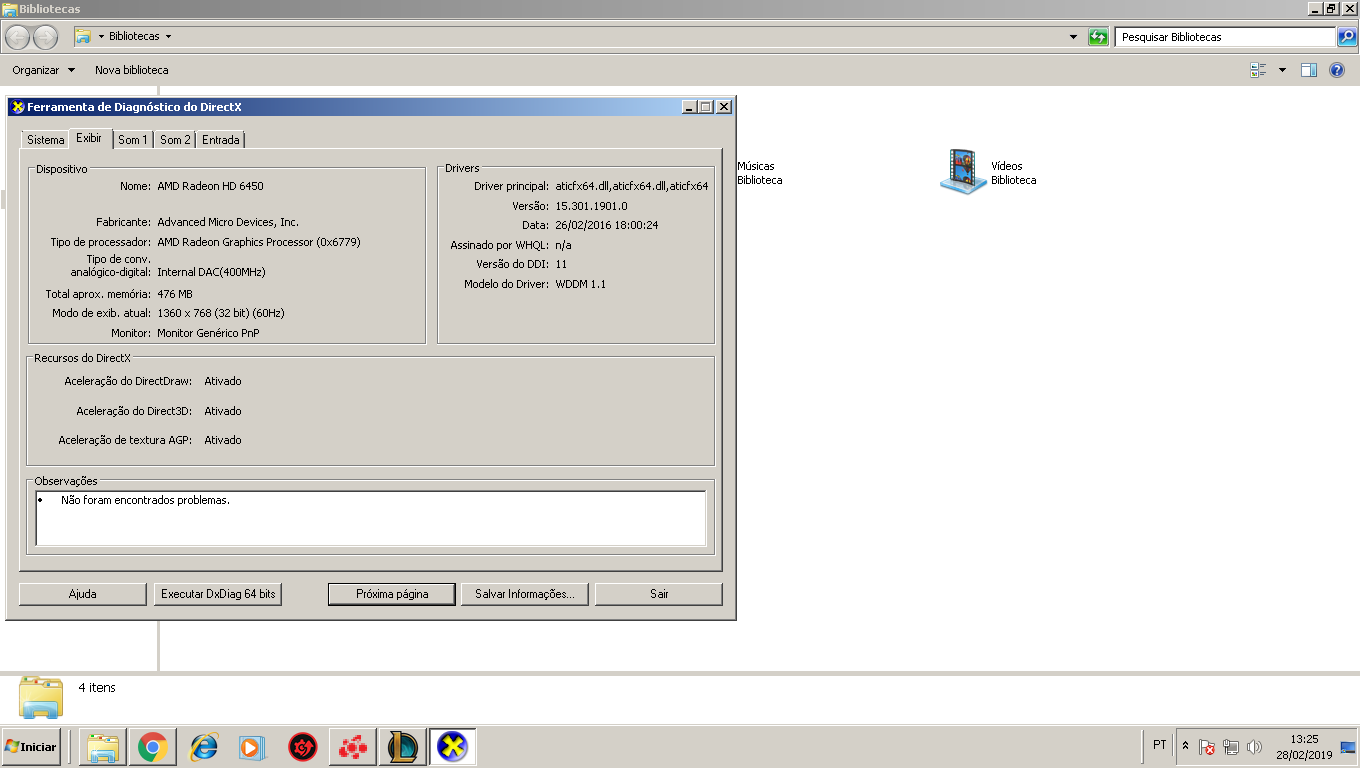The image size is (1360, 768).
Task: Click the driver date 26/02/2016 value
Action: (x=607, y=225)
